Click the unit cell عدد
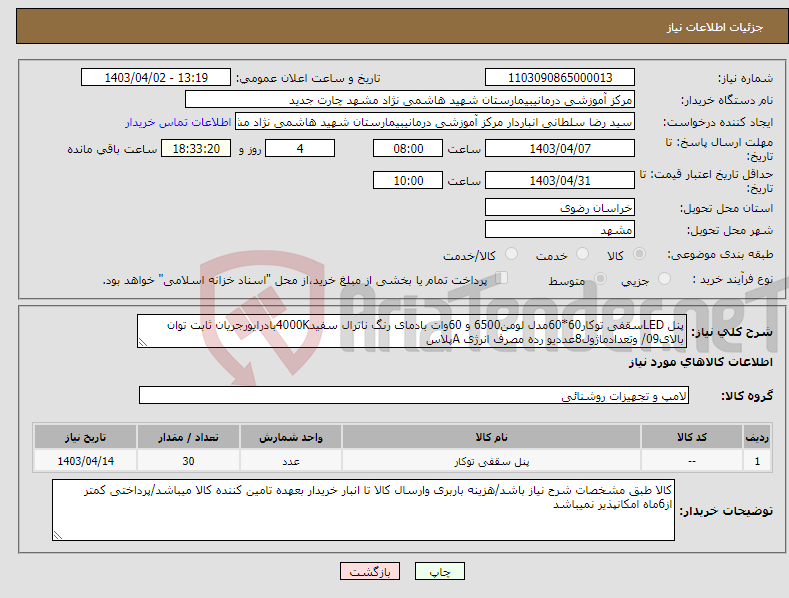 point(291,461)
